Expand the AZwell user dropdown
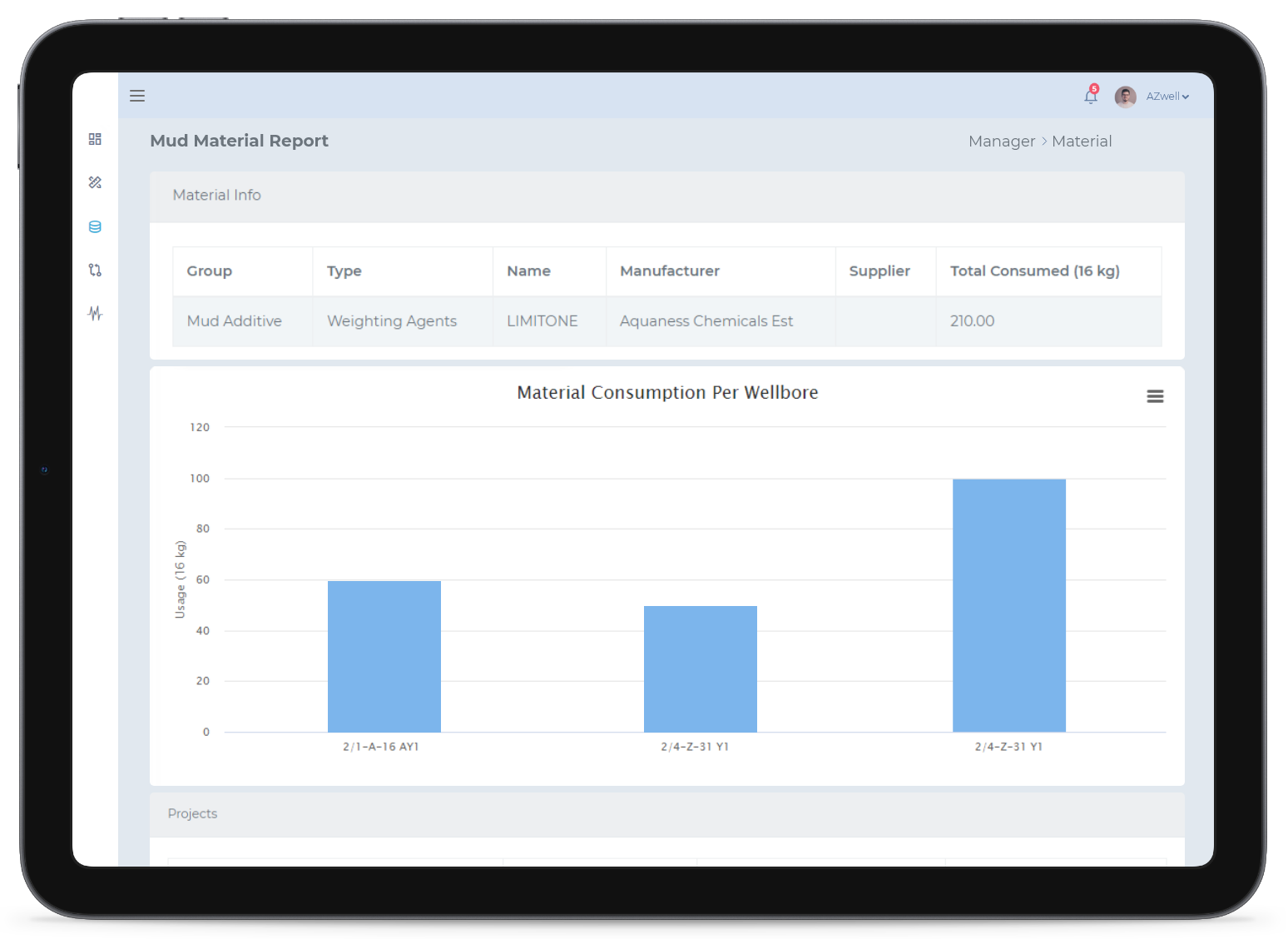Screen dimensions: 1288x939 (1167, 97)
